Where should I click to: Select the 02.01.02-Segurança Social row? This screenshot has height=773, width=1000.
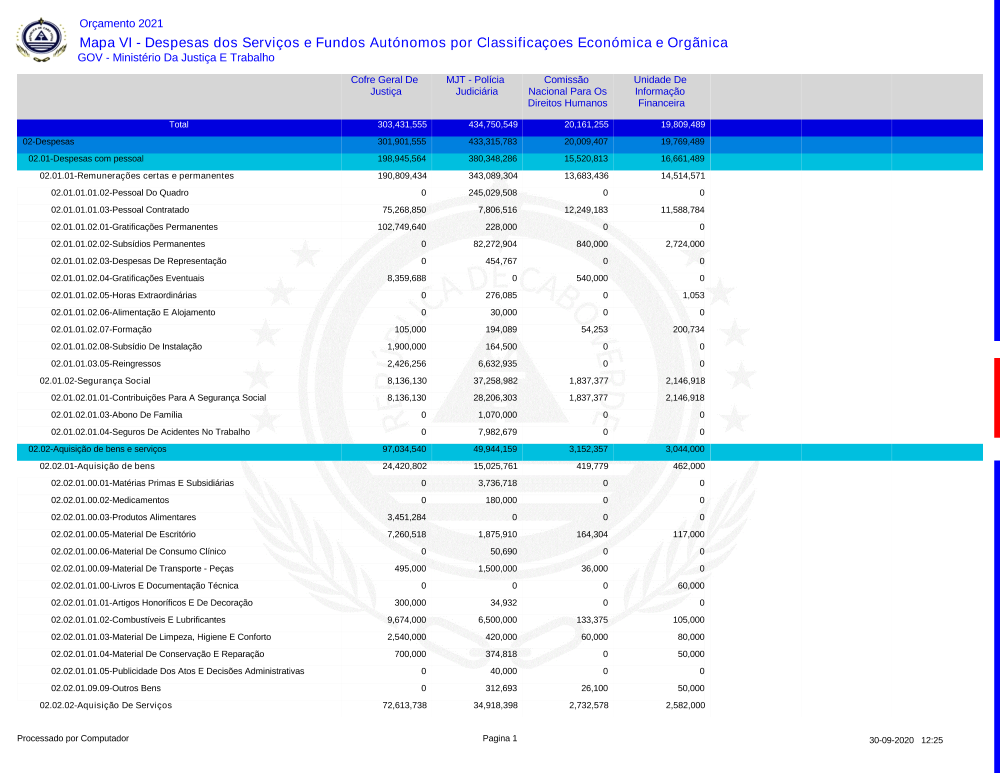pos(95,381)
